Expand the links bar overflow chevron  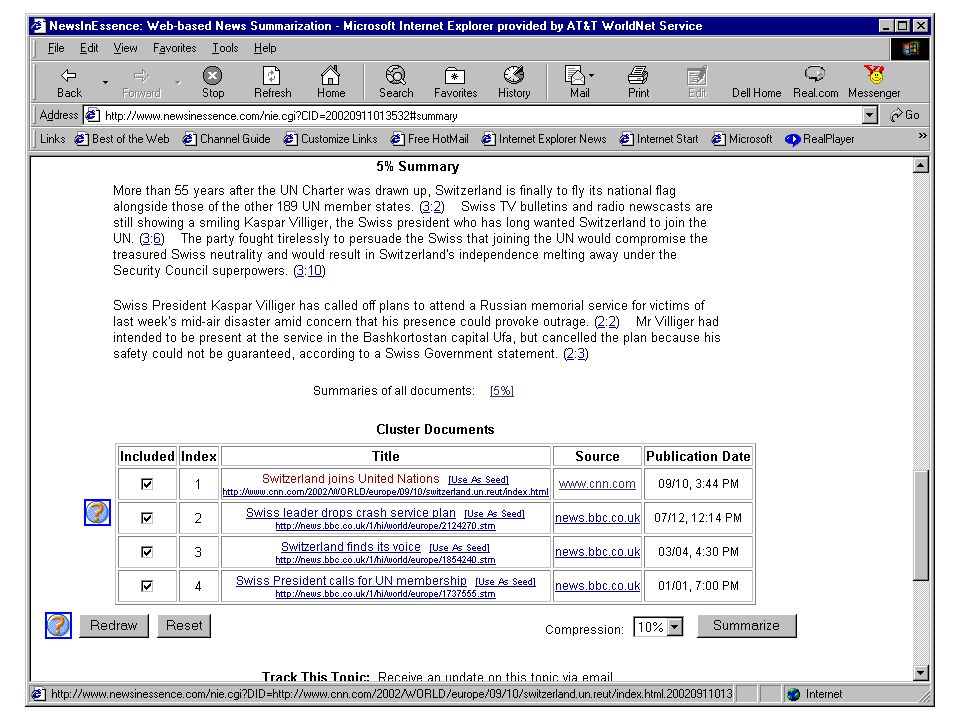tap(922, 136)
